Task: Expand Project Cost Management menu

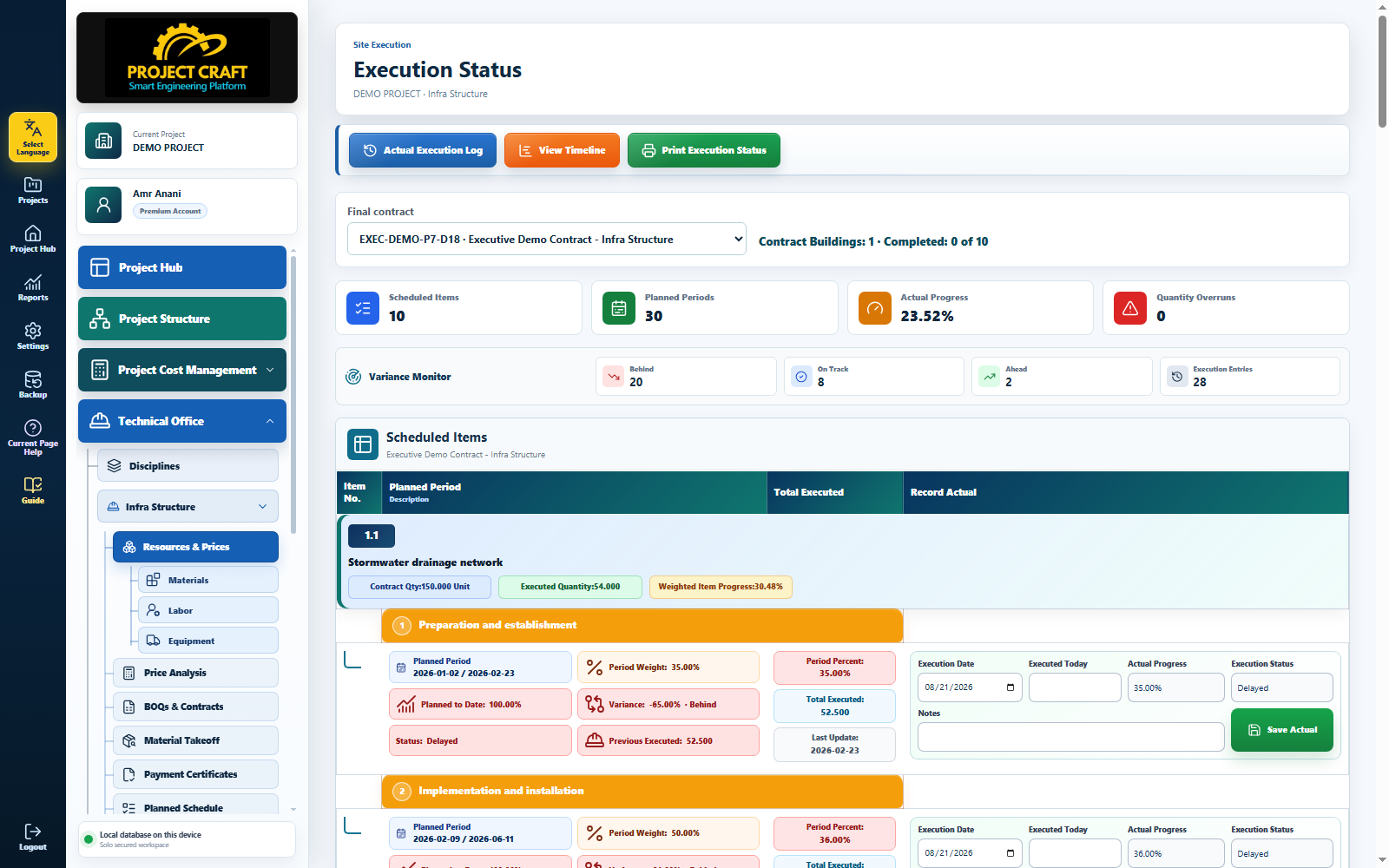Action: click(182, 370)
